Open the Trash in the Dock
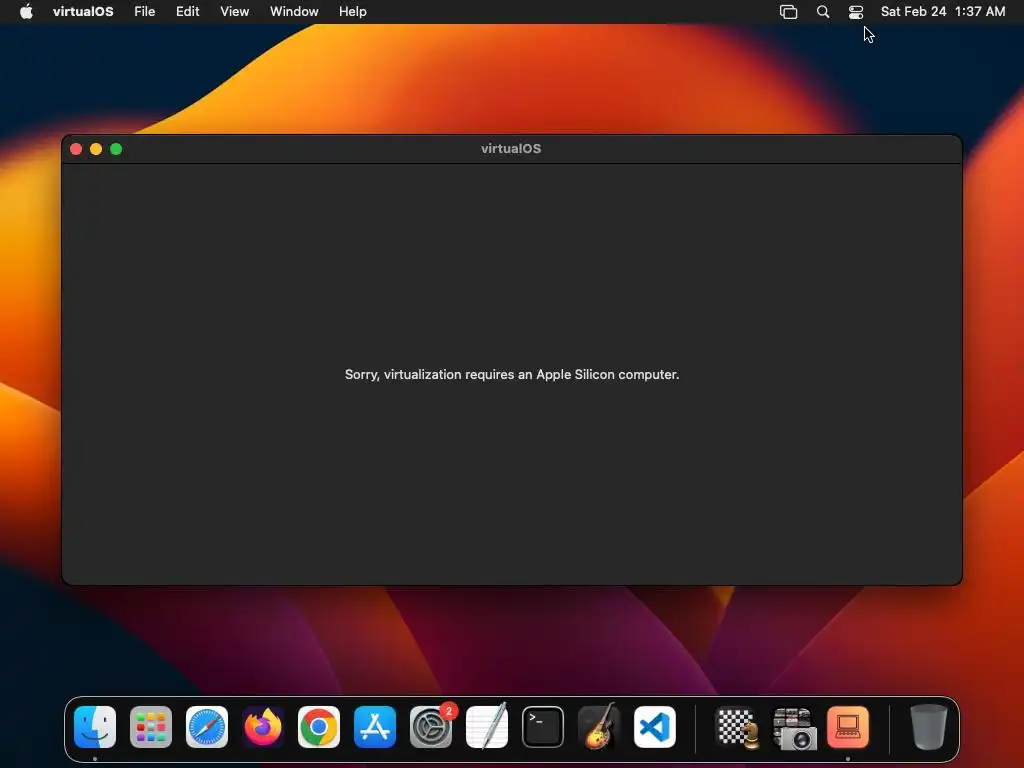Viewport: 1024px width, 768px height. (x=928, y=727)
